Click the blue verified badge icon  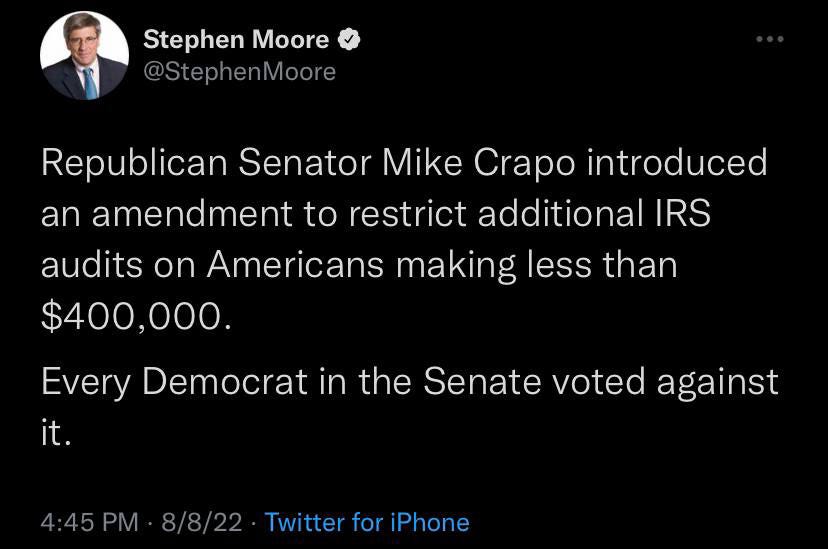[349, 40]
